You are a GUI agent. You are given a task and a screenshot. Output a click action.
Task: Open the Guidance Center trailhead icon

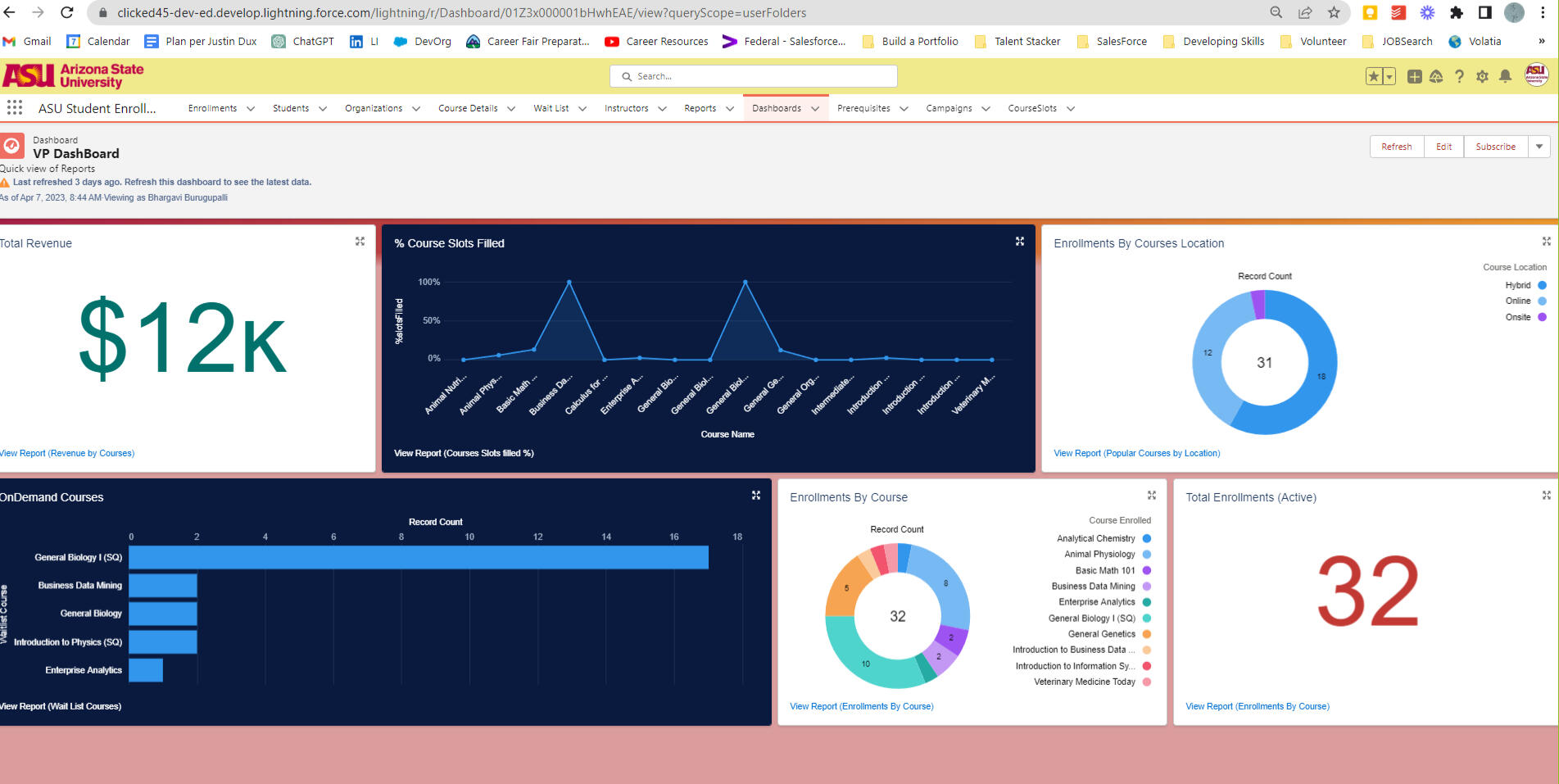1437,75
